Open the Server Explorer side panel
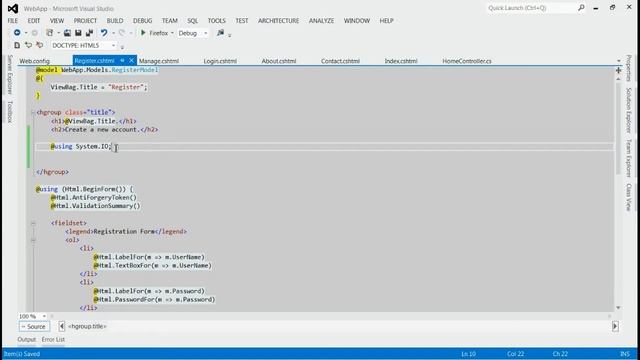This screenshot has width=640, height=360. 10,75
